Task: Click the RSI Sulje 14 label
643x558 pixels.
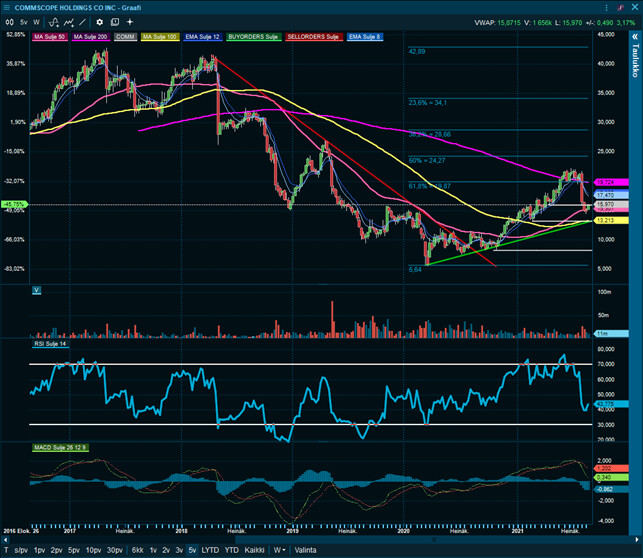Action: click(x=53, y=344)
